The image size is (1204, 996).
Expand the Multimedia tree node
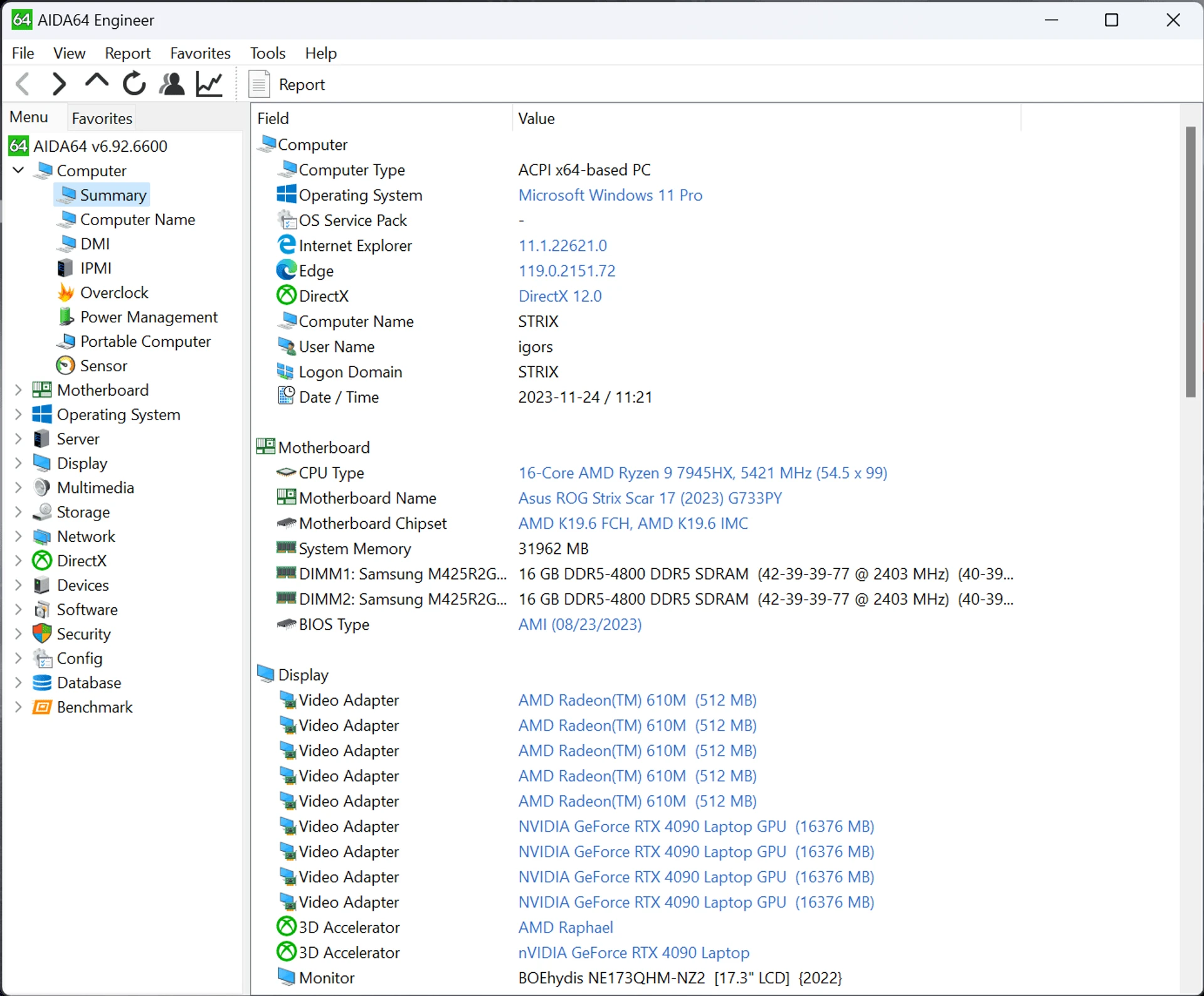18,487
